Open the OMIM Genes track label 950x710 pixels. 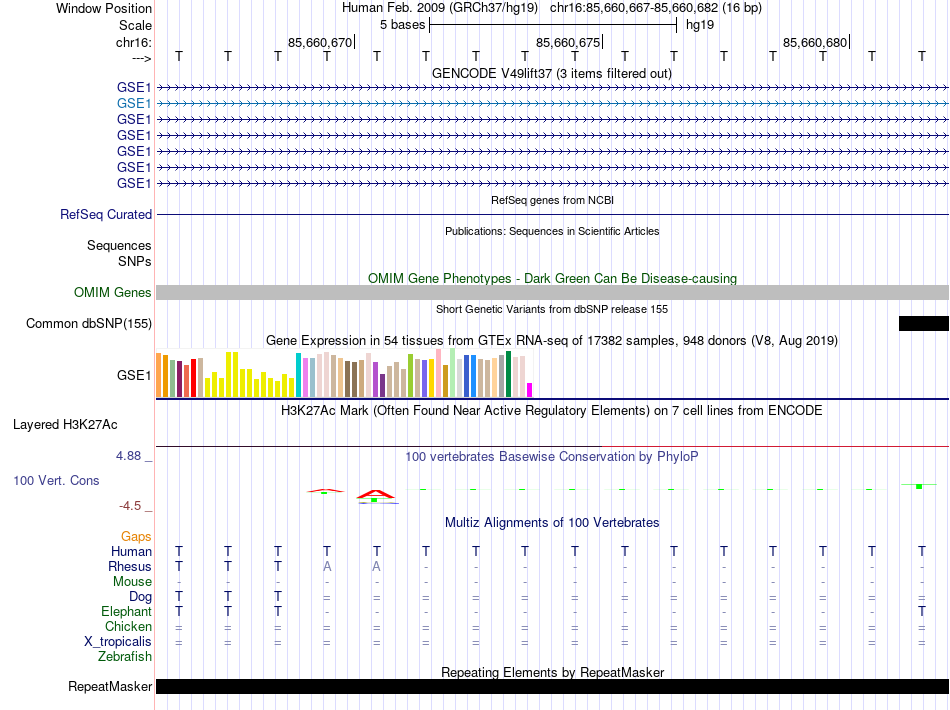113,293
